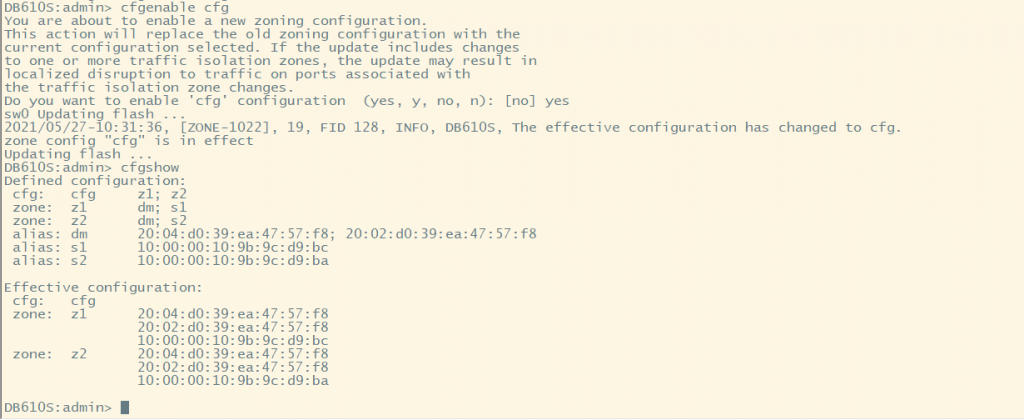Click the 'z1; z2' members in the cfg row

tap(162, 194)
